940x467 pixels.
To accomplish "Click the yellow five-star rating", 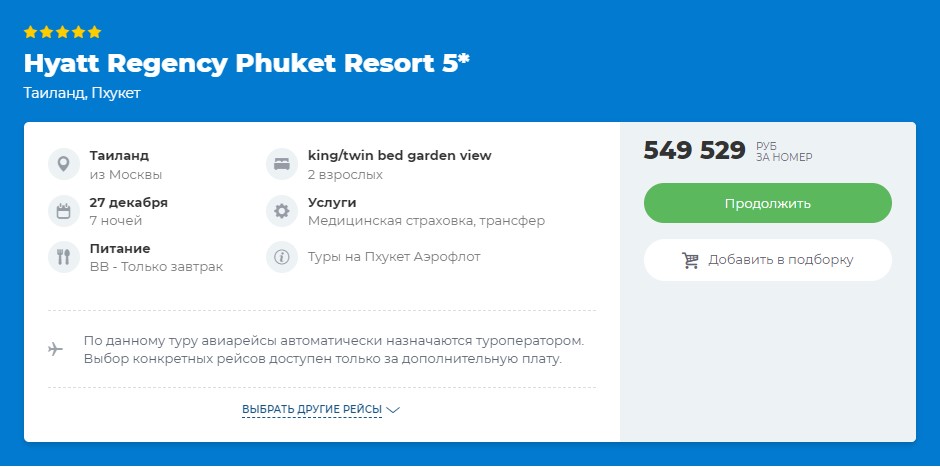I will pyautogui.click(x=62, y=32).
